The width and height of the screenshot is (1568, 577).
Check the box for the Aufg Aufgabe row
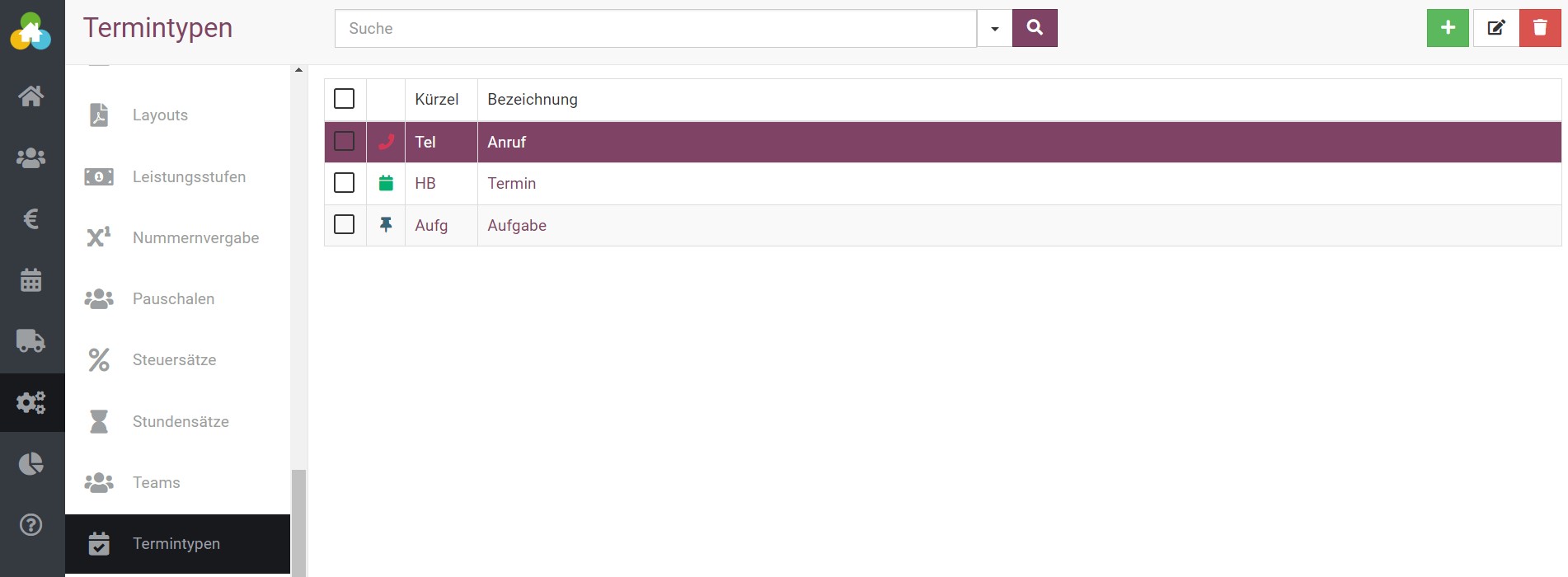tap(344, 225)
